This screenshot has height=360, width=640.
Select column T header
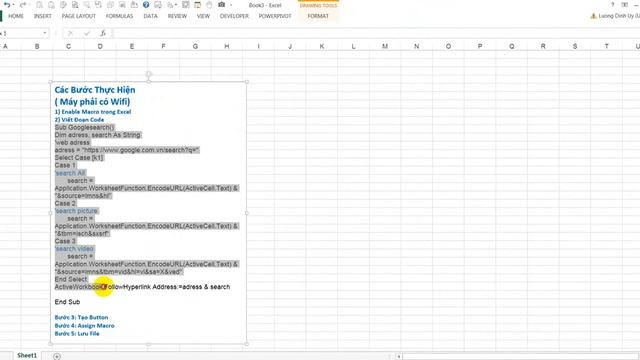click(x=607, y=46)
